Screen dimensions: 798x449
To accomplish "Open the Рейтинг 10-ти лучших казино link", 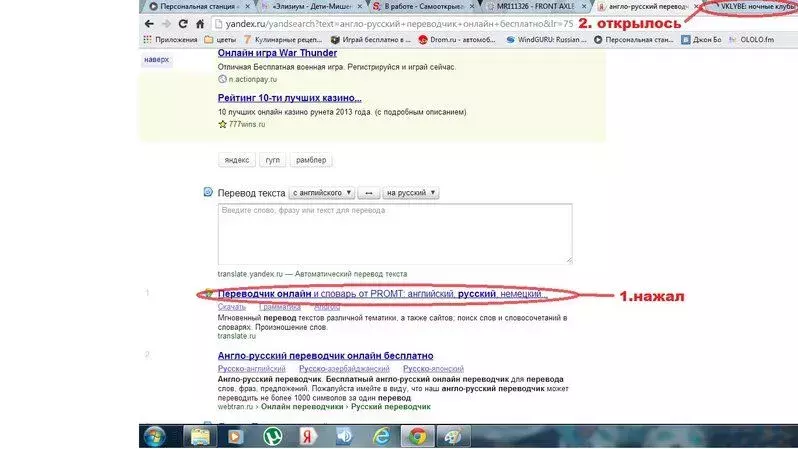I will [290, 98].
